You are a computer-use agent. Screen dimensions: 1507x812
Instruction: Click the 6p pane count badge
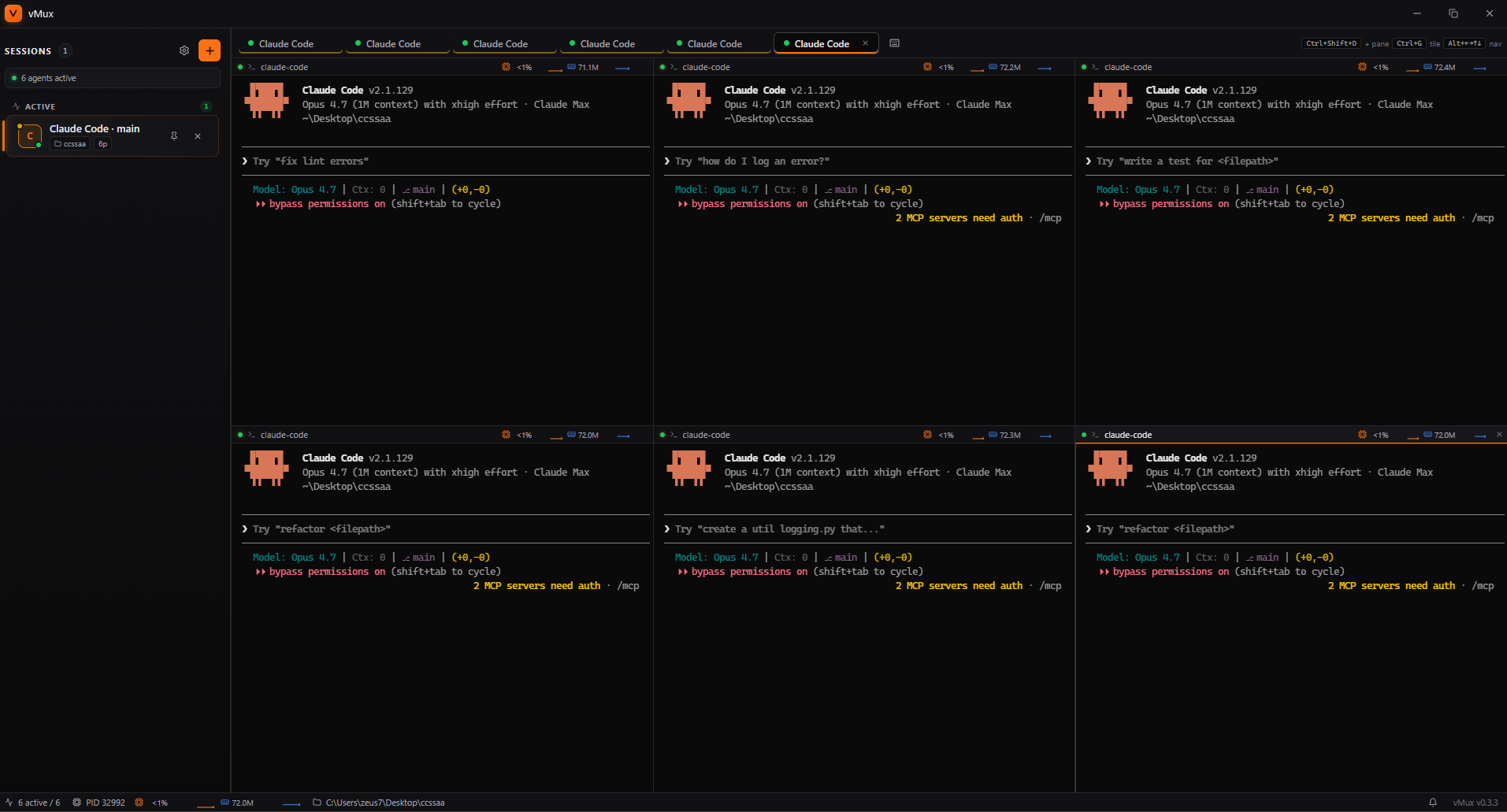(103, 144)
